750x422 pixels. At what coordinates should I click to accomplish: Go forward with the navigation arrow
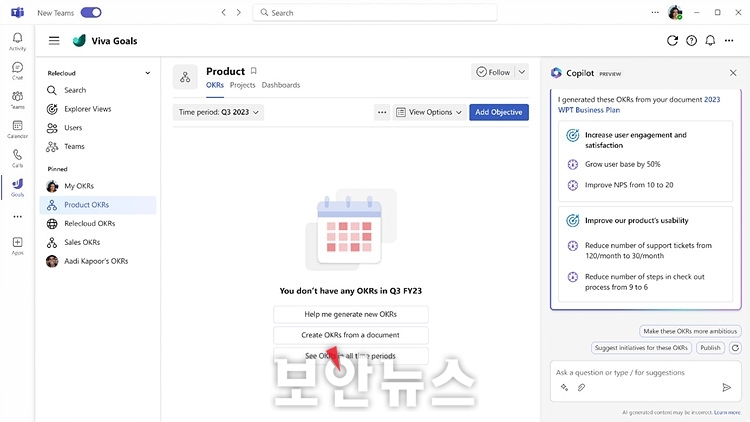click(239, 12)
